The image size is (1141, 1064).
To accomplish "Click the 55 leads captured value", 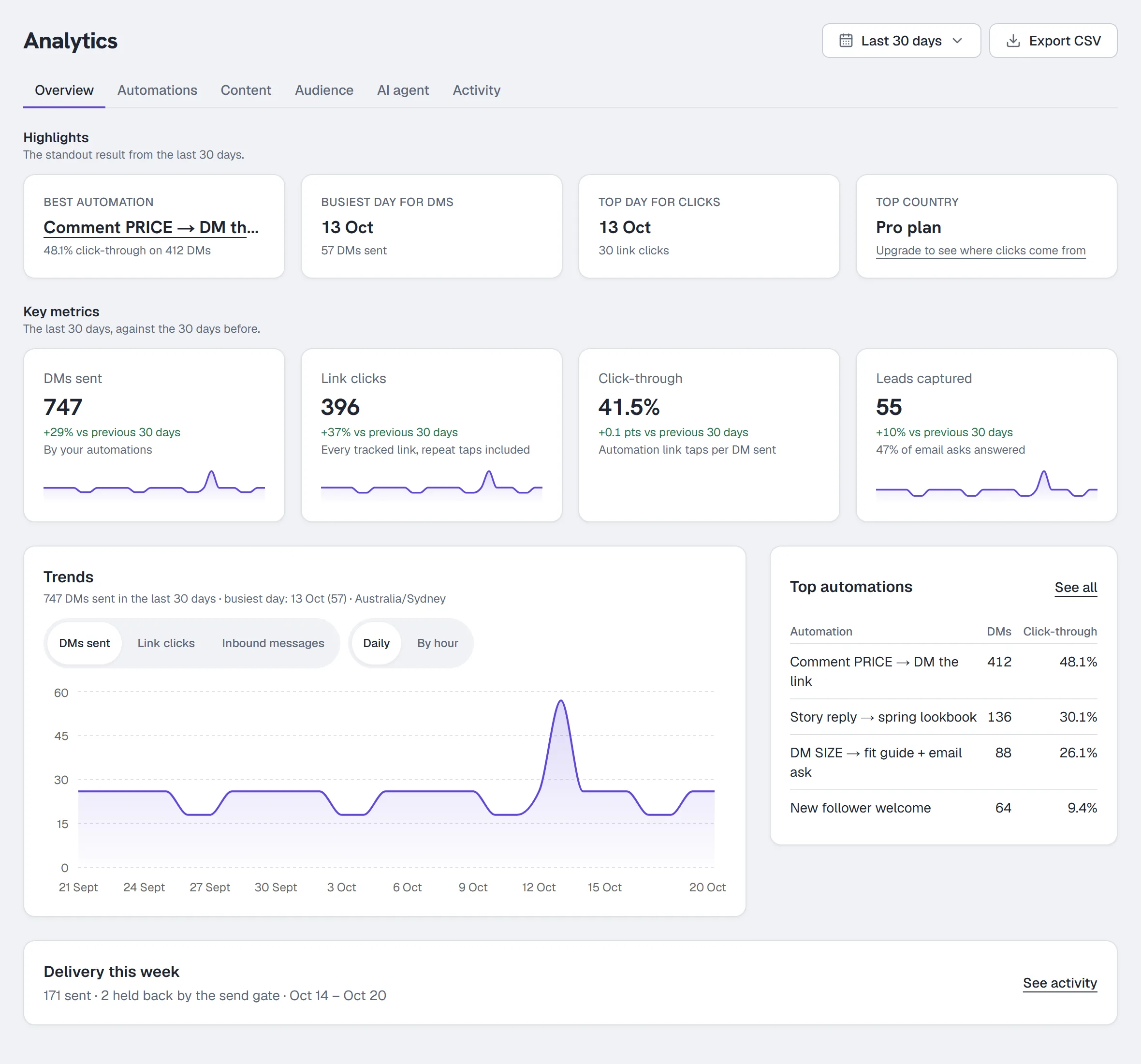I will coord(889,407).
